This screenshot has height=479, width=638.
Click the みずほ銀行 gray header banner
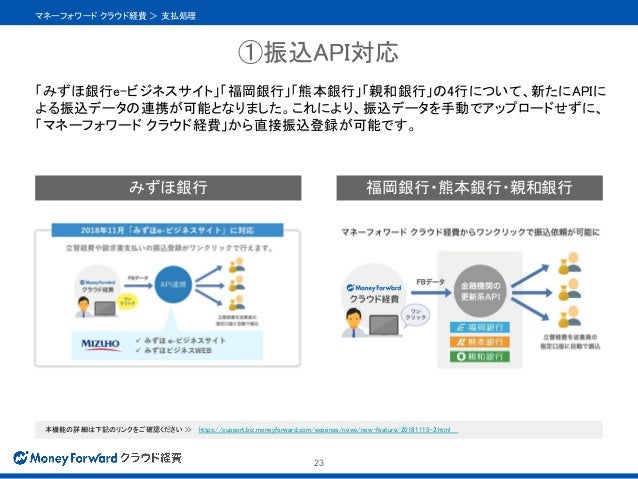[x=168, y=188]
